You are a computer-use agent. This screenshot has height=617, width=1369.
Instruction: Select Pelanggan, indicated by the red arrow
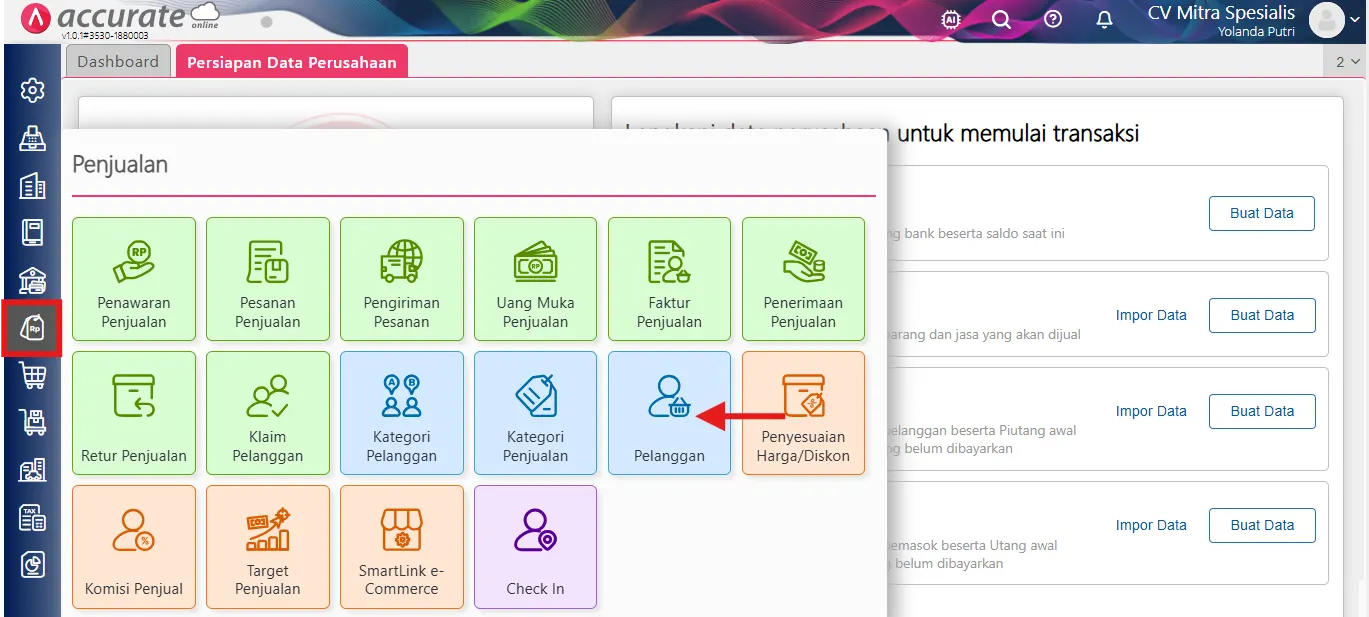point(669,413)
